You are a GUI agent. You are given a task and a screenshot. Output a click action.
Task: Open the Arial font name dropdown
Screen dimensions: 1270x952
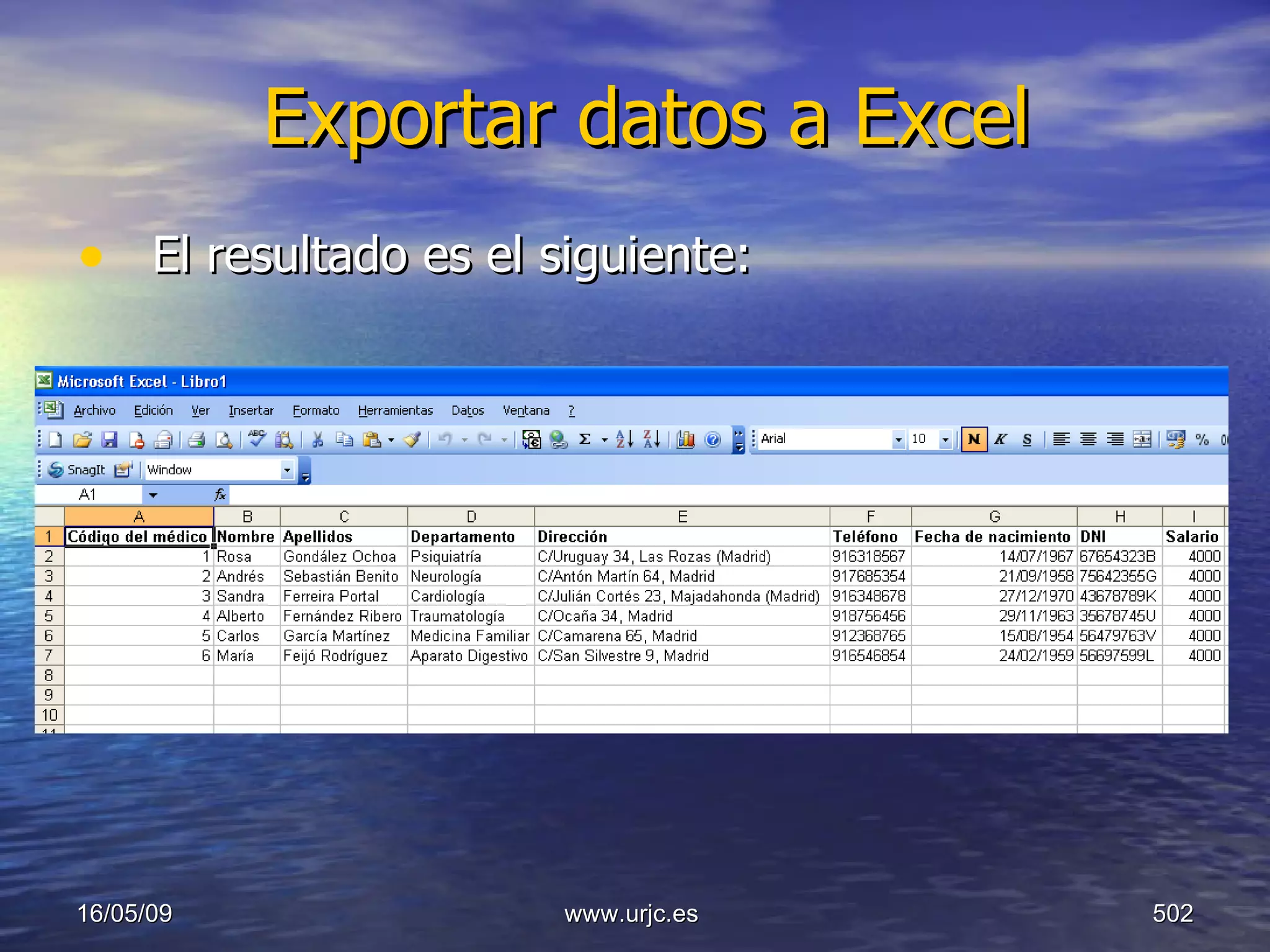[x=898, y=439]
